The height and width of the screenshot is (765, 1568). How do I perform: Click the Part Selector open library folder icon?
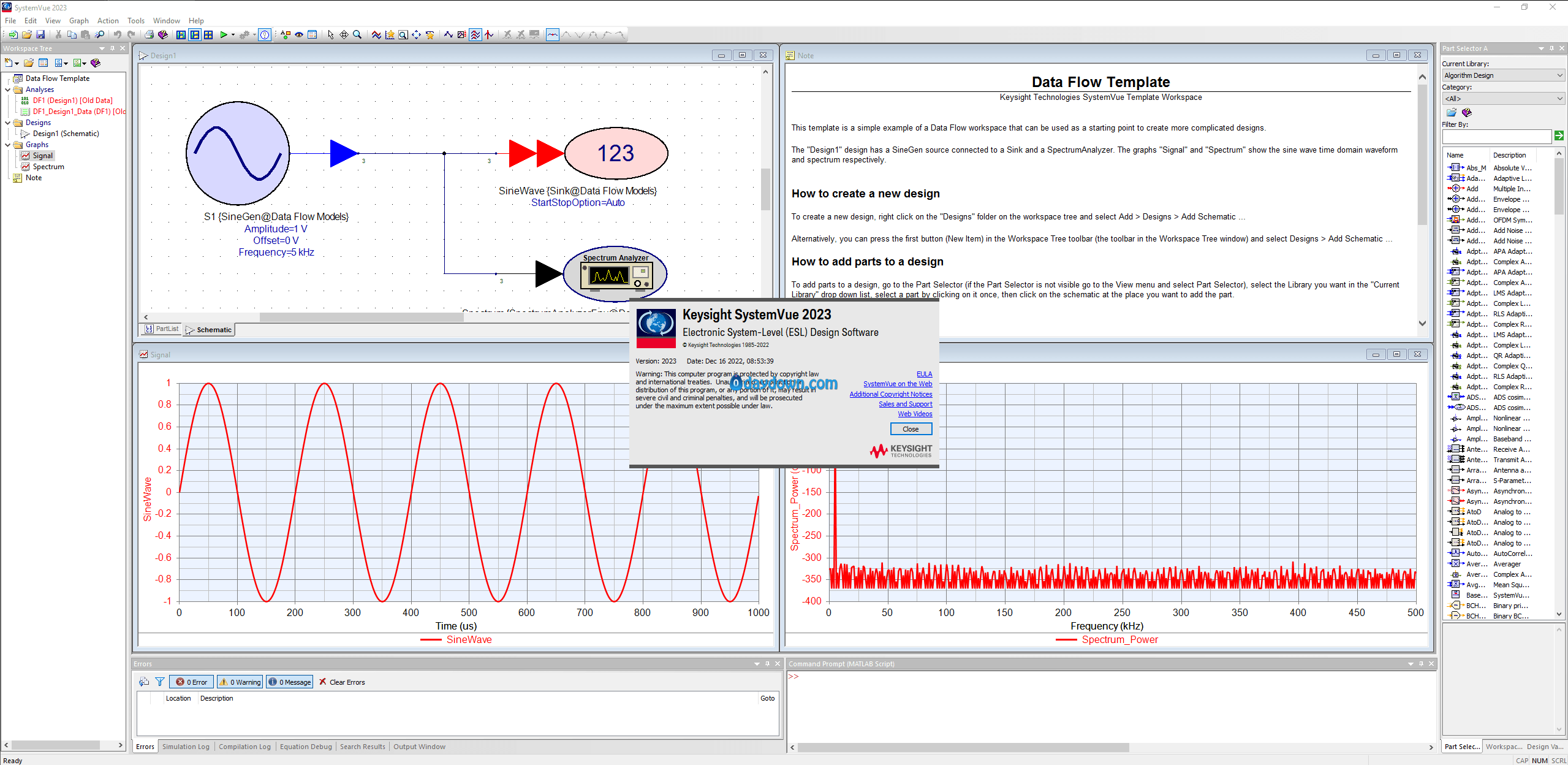[1451, 112]
